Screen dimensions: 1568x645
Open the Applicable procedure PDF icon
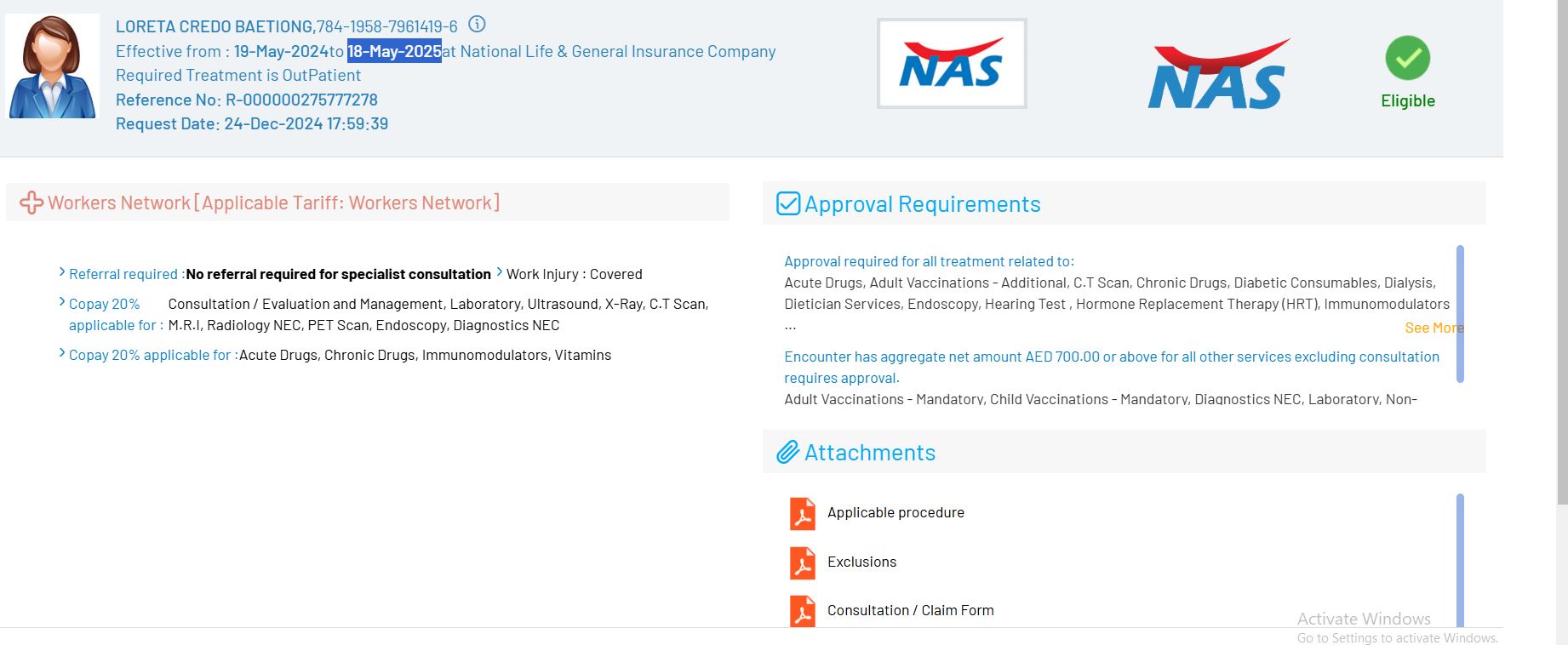pos(802,514)
